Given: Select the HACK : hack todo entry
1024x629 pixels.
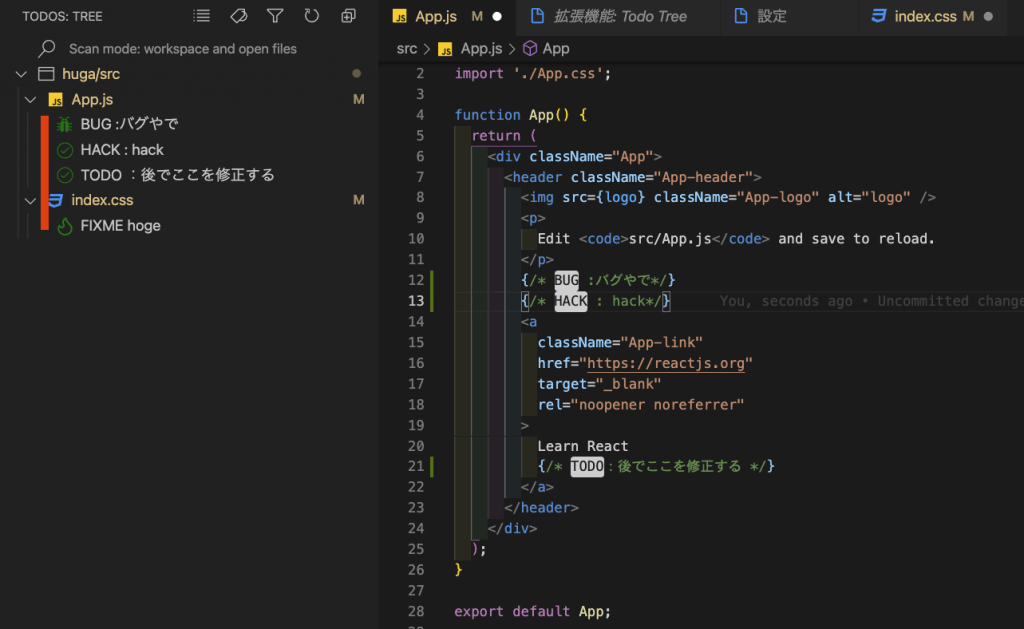Looking at the screenshot, I should point(121,150).
